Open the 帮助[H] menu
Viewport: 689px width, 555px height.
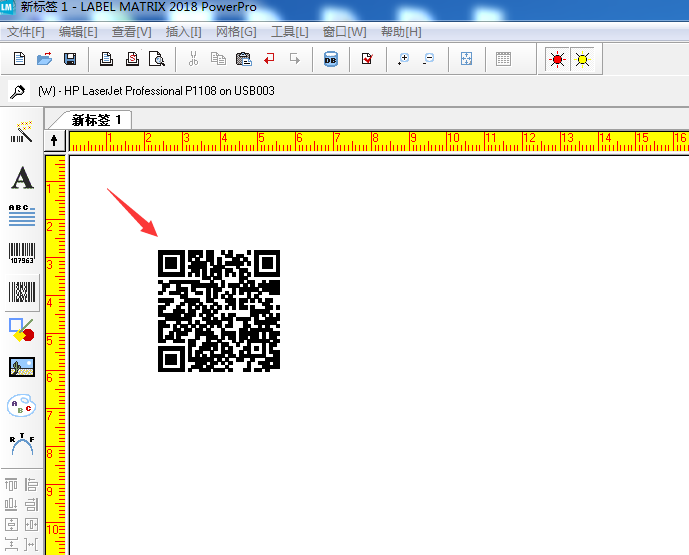(401, 32)
